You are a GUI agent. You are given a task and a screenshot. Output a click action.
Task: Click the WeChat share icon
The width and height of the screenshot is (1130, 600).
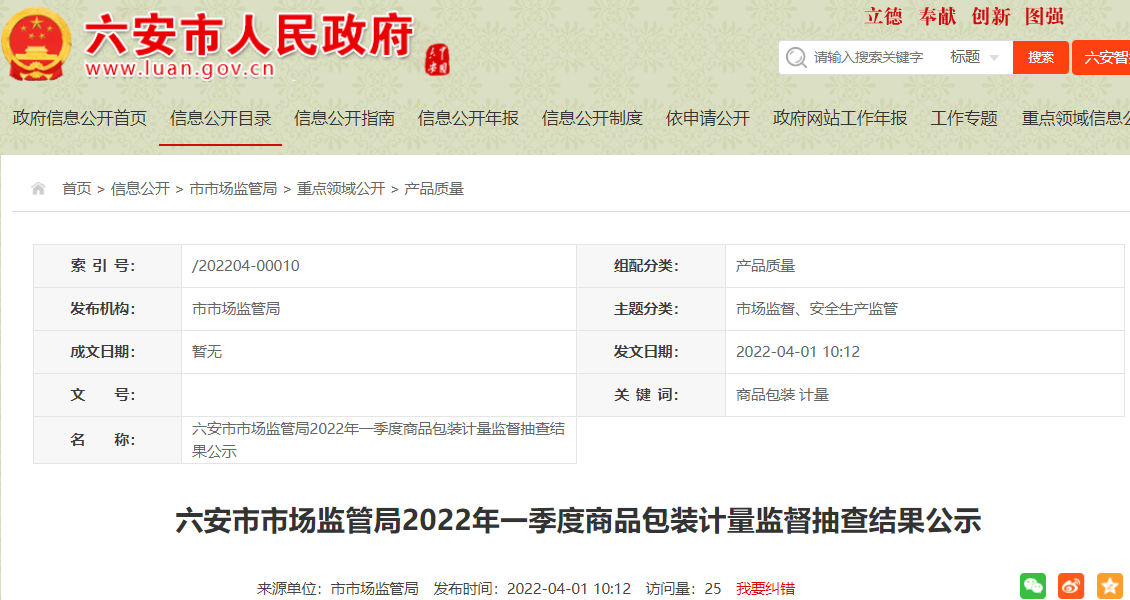point(1032,586)
